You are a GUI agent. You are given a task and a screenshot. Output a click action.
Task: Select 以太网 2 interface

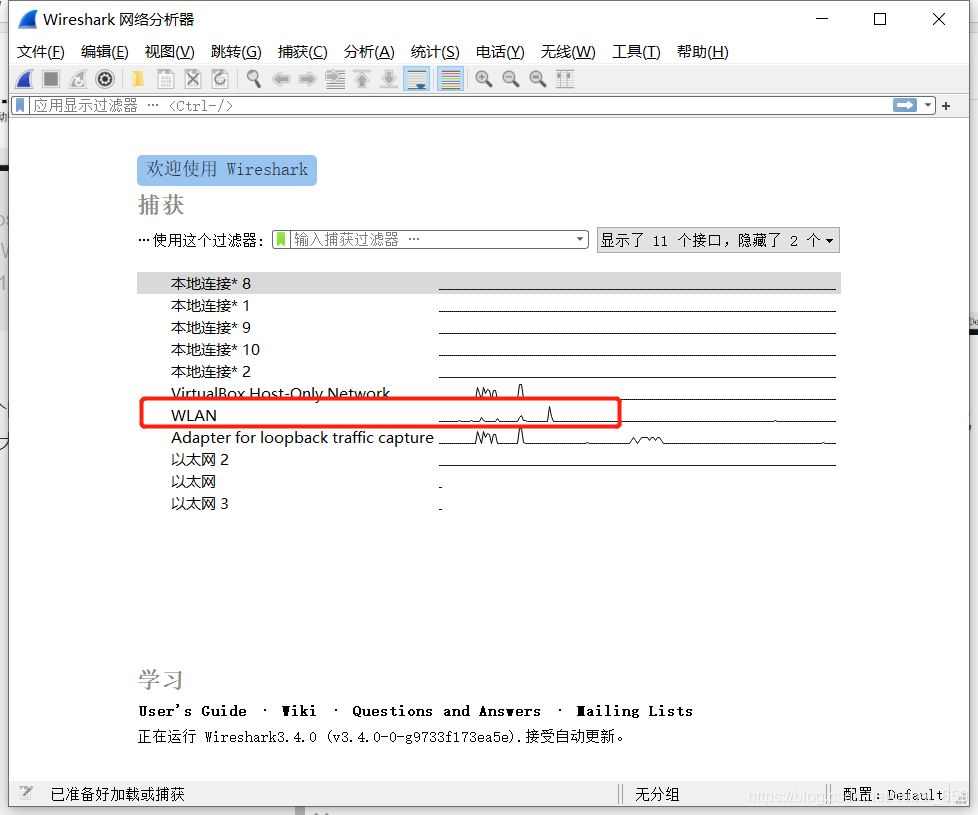[489, 460]
